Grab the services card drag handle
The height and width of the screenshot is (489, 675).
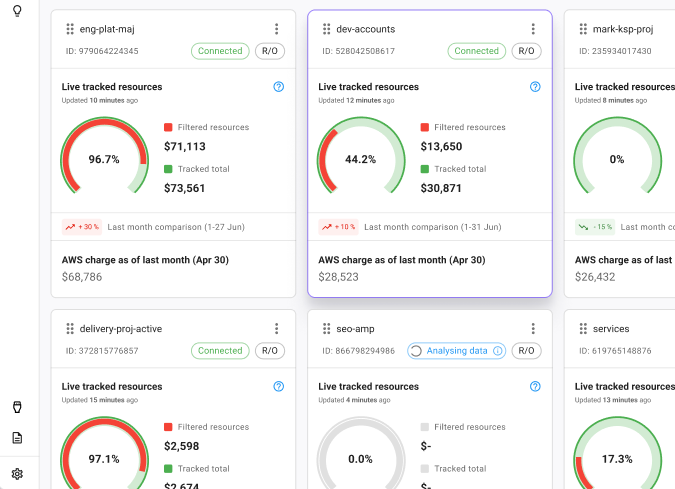click(x=583, y=328)
